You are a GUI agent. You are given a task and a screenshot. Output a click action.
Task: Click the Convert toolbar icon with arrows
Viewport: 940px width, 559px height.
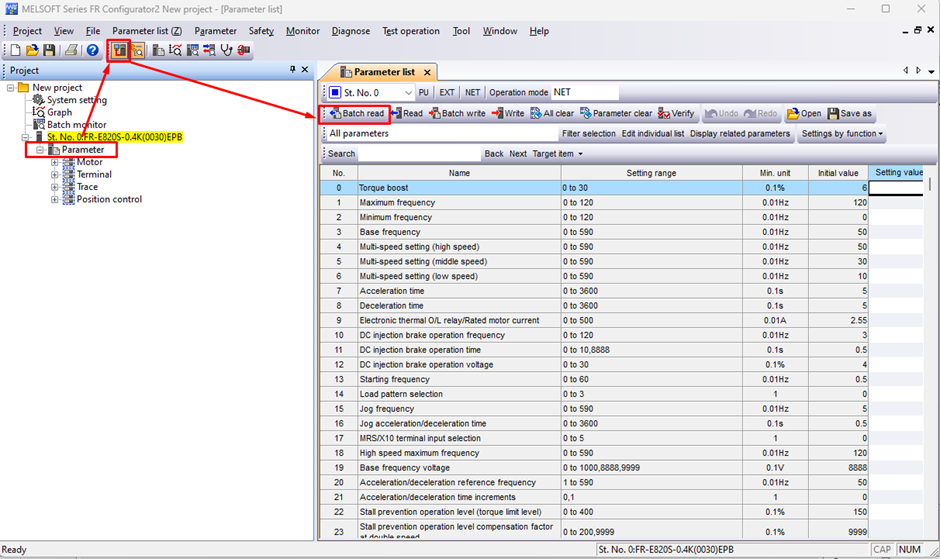pos(209,50)
